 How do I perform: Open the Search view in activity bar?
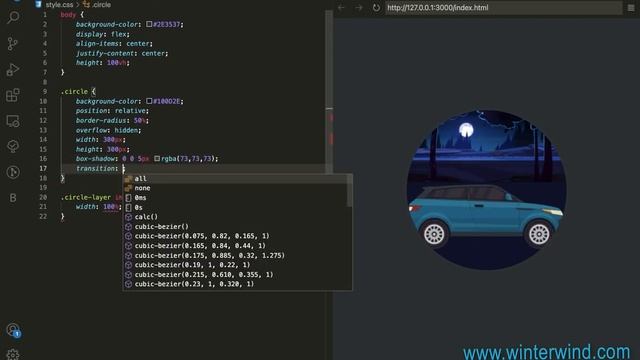13,17
